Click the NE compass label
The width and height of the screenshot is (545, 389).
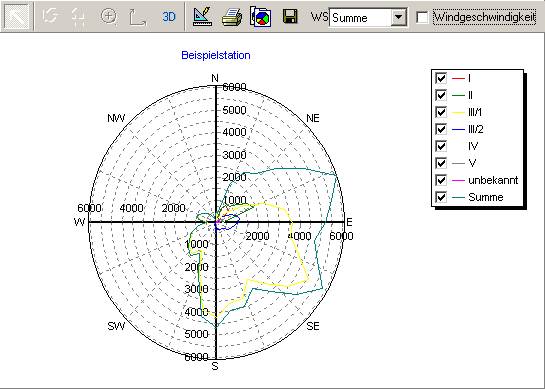(313, 118)
